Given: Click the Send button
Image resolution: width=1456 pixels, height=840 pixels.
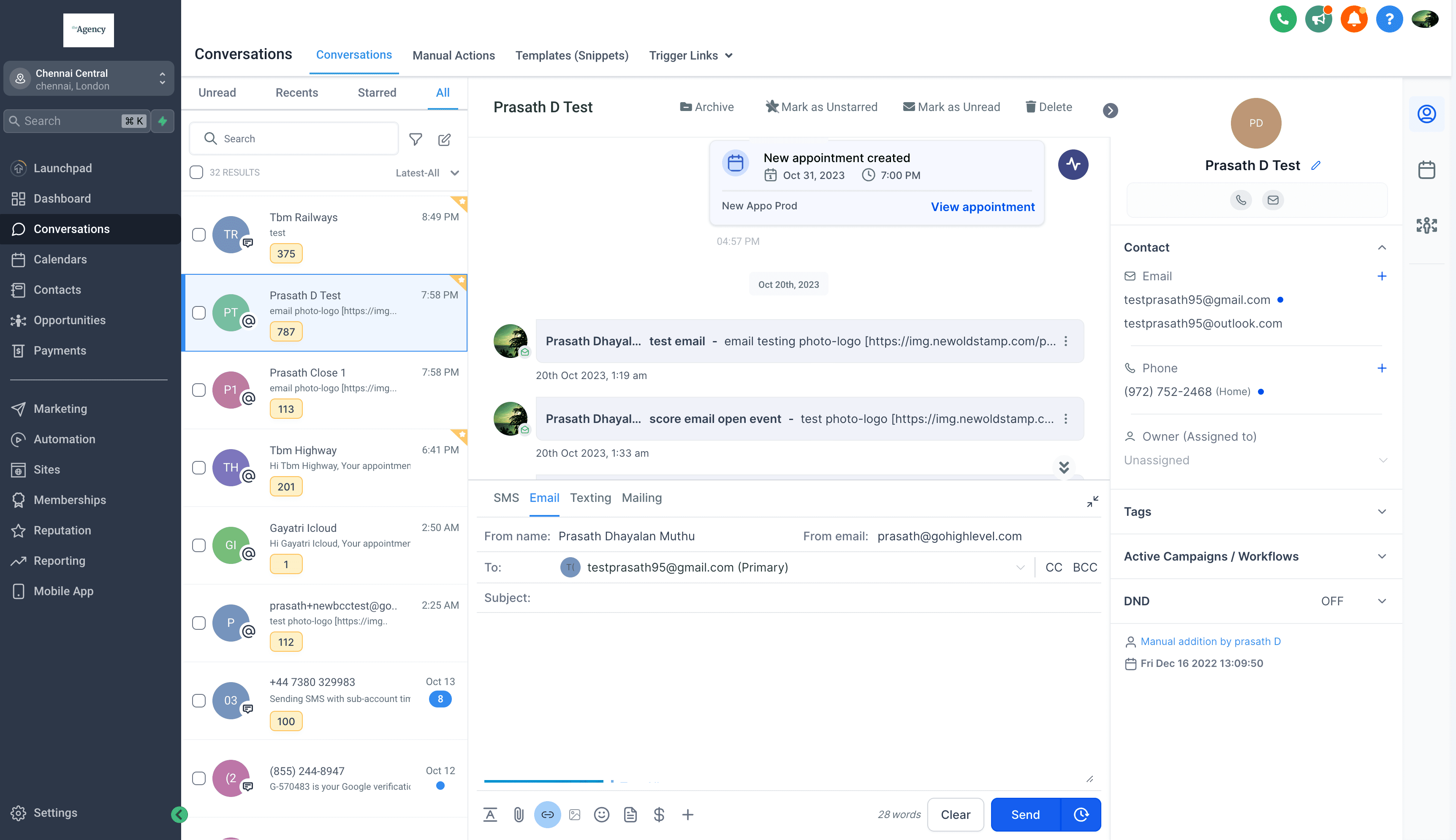Looking at the screenshot, I should (1025, 815).
